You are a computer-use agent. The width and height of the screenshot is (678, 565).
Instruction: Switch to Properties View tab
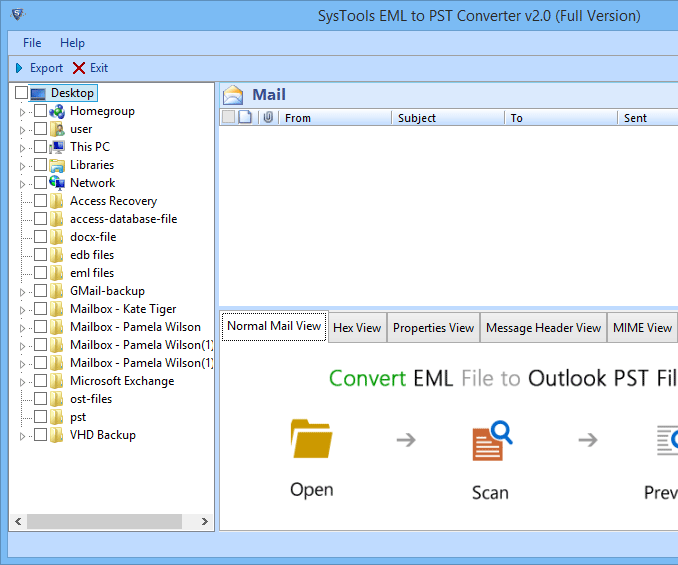(433, 328)
